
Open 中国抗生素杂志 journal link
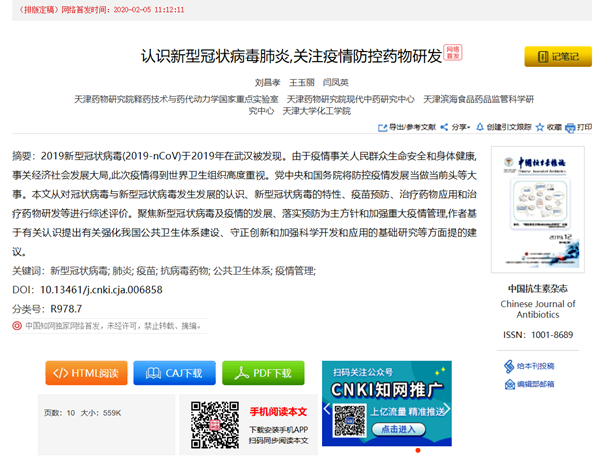(538, 288)
